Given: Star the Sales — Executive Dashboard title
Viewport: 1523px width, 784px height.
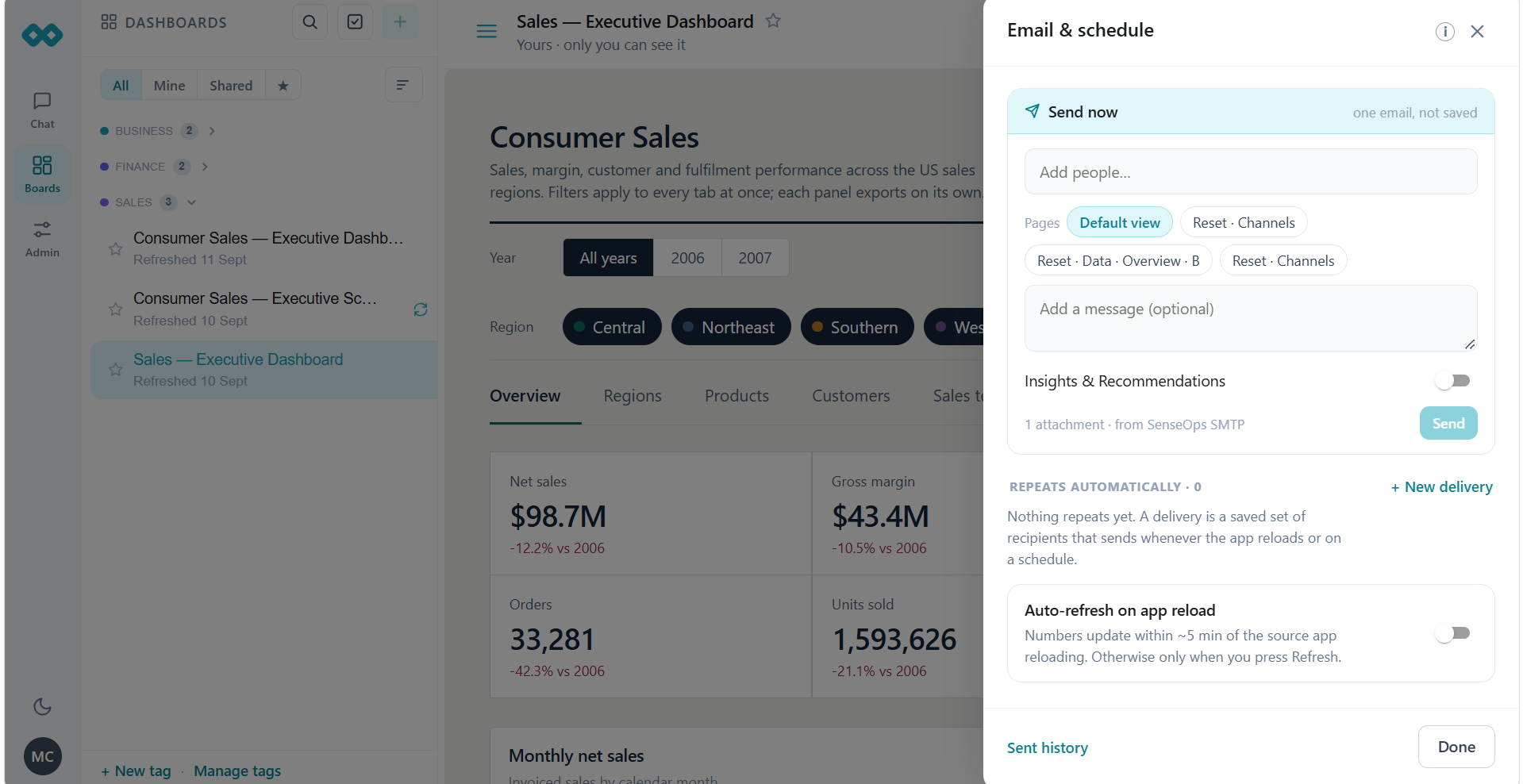Looking at the screenshot, I should pyautogui.click(x=773, y=21).
